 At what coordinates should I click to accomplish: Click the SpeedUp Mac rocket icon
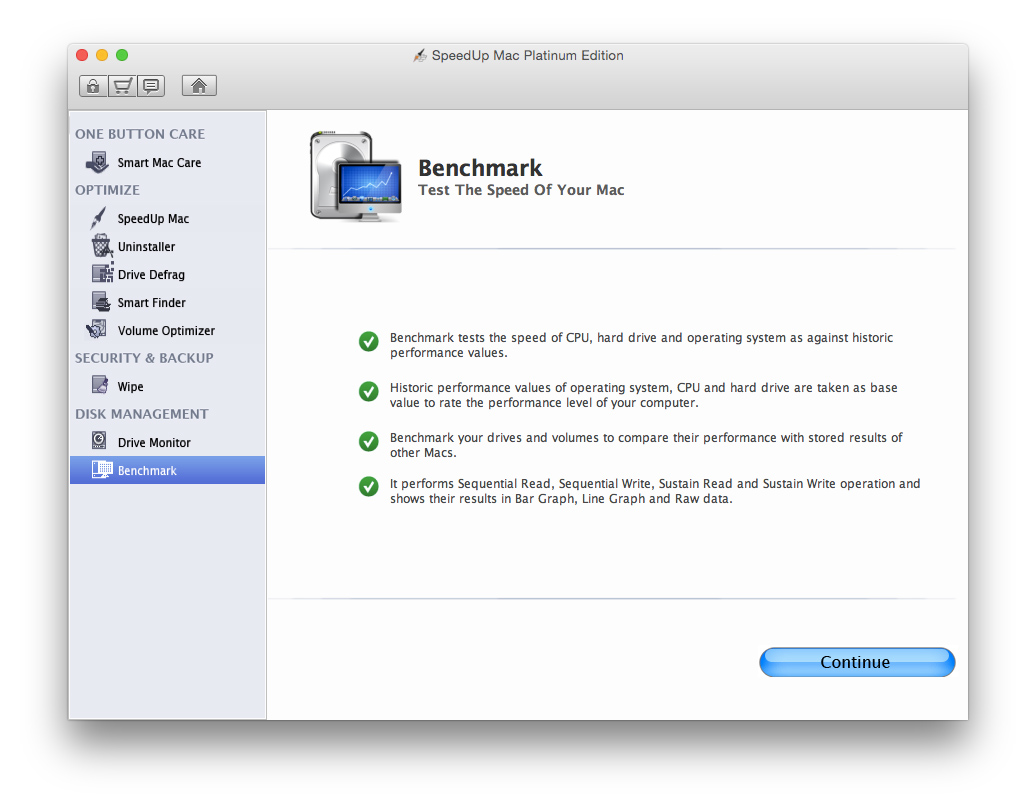tap(98, 218)
